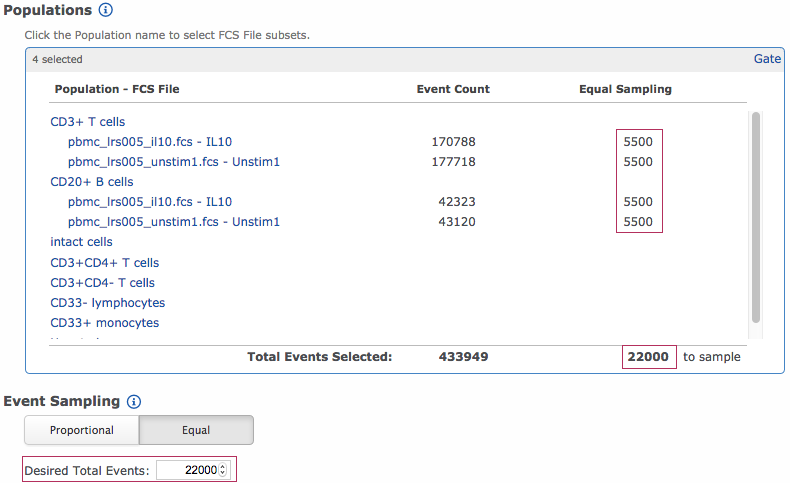Click the Event Count column header
The width and height of the screenshot is (790, 483).
coord(453,89)
